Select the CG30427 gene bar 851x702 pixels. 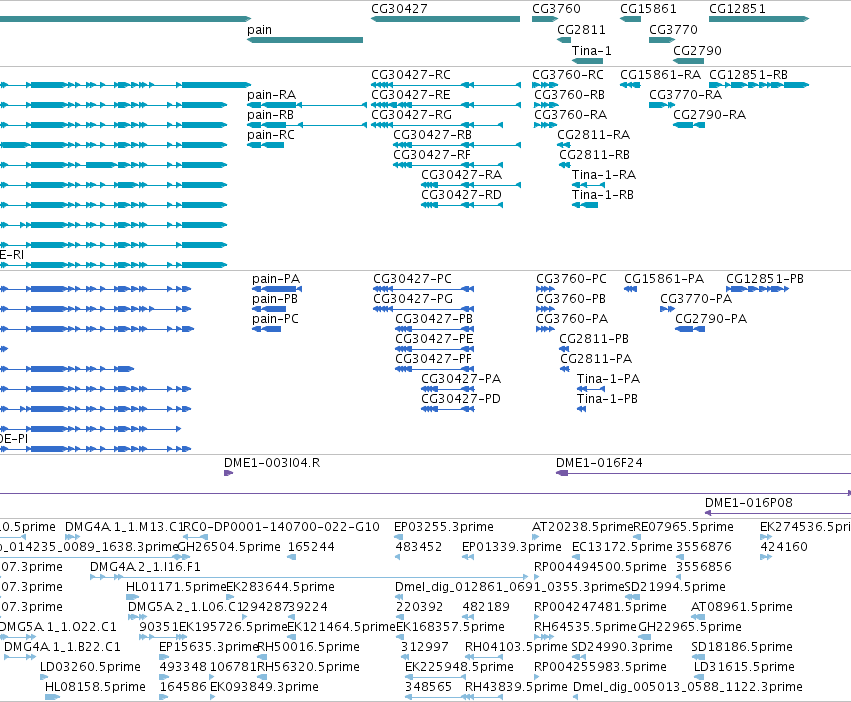click(446, 19)
